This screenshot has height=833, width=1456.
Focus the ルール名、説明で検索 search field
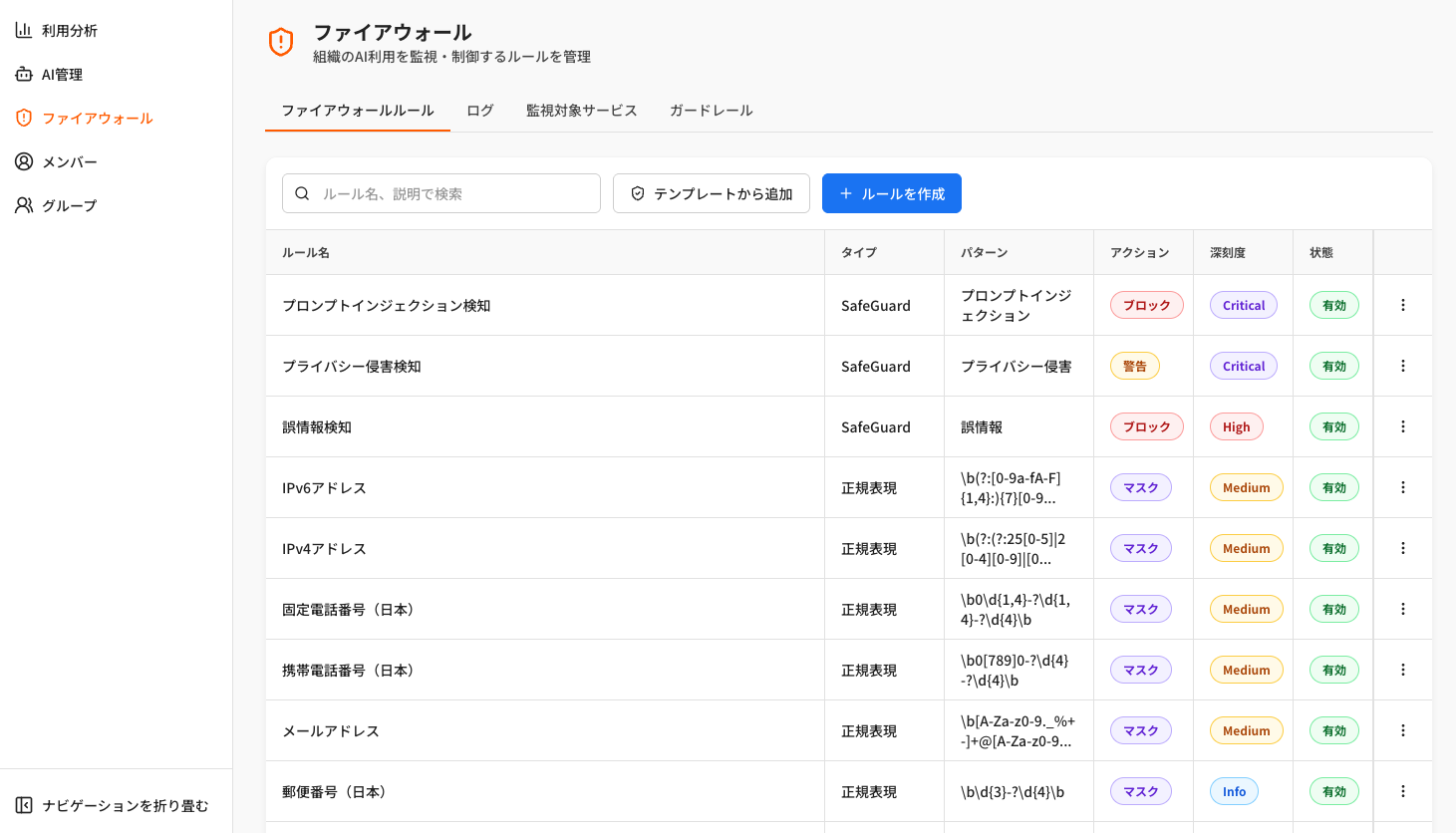click(441, 194)
